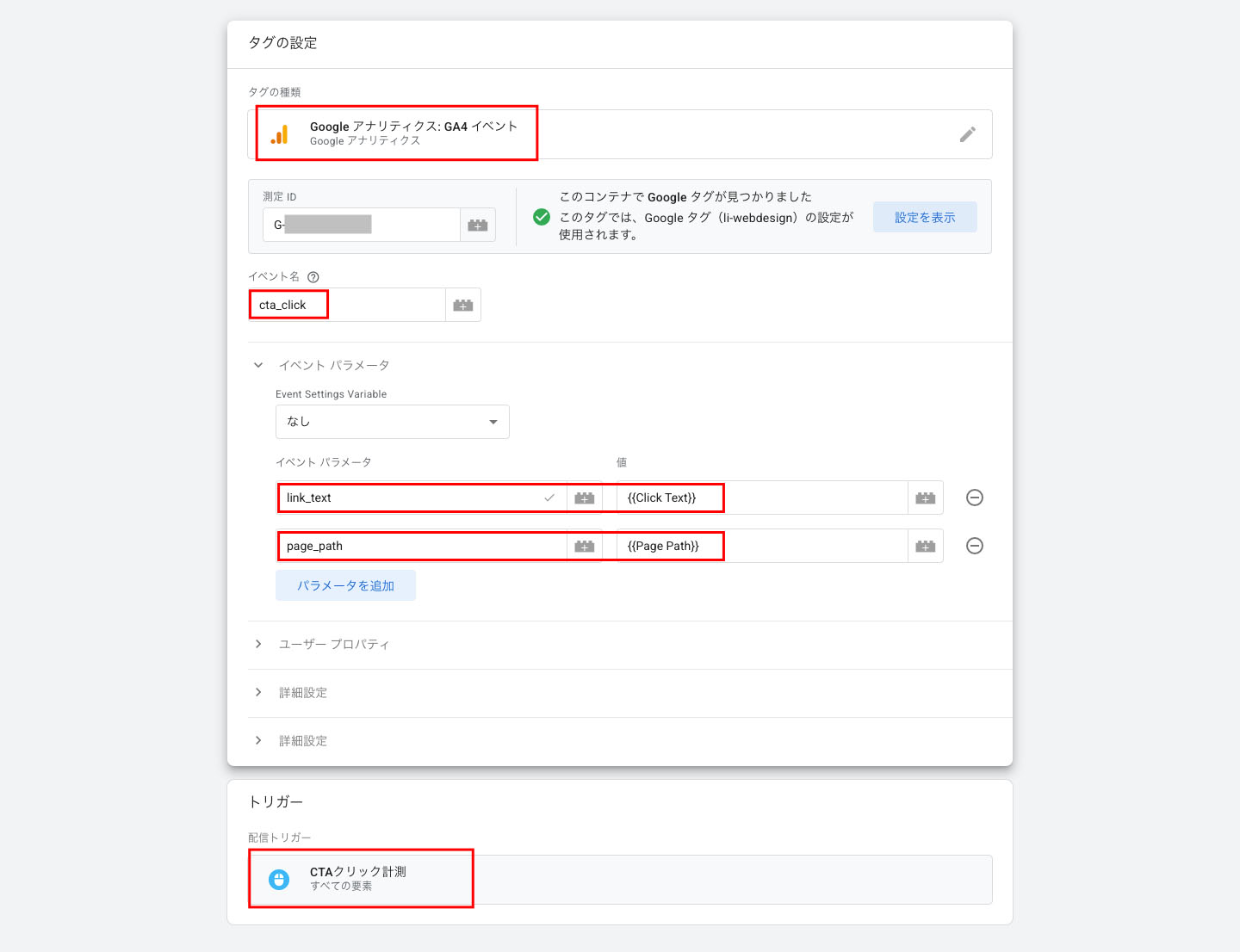This screenshot has width=1240, height=952.
Task: Click the CTAクリック計測 trigger mouse icon
Action: [x=279, y=879]
